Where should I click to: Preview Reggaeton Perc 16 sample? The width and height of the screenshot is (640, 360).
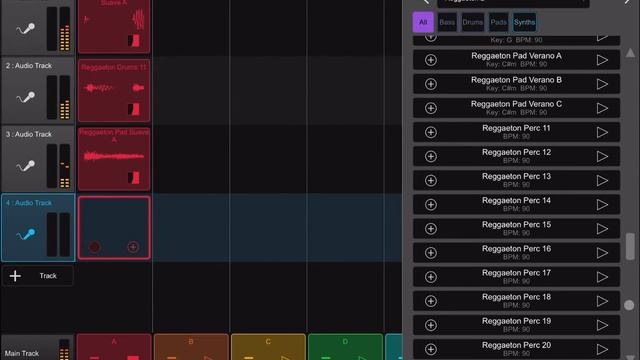coord(602,253)
